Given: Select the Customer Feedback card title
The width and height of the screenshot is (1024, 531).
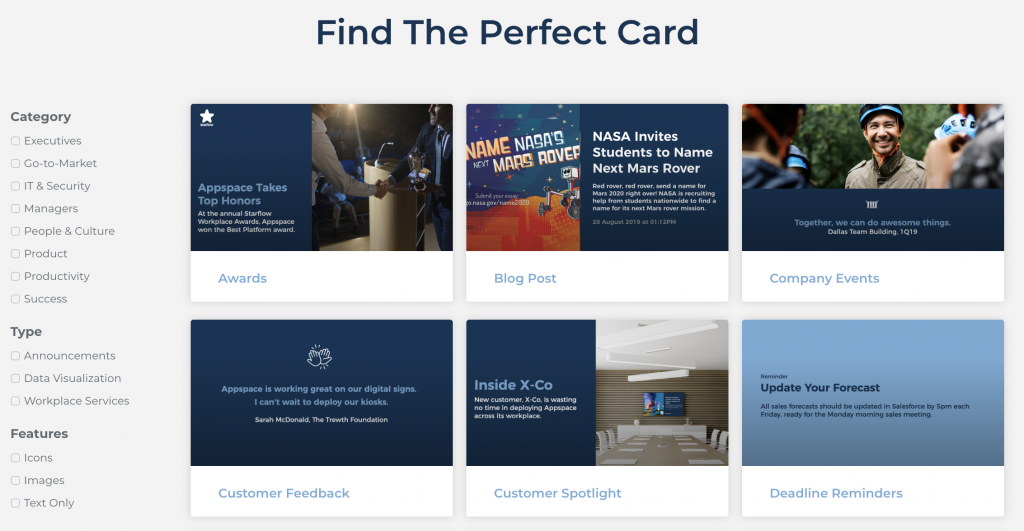Looking at the screenshot, I should (283, 493).
